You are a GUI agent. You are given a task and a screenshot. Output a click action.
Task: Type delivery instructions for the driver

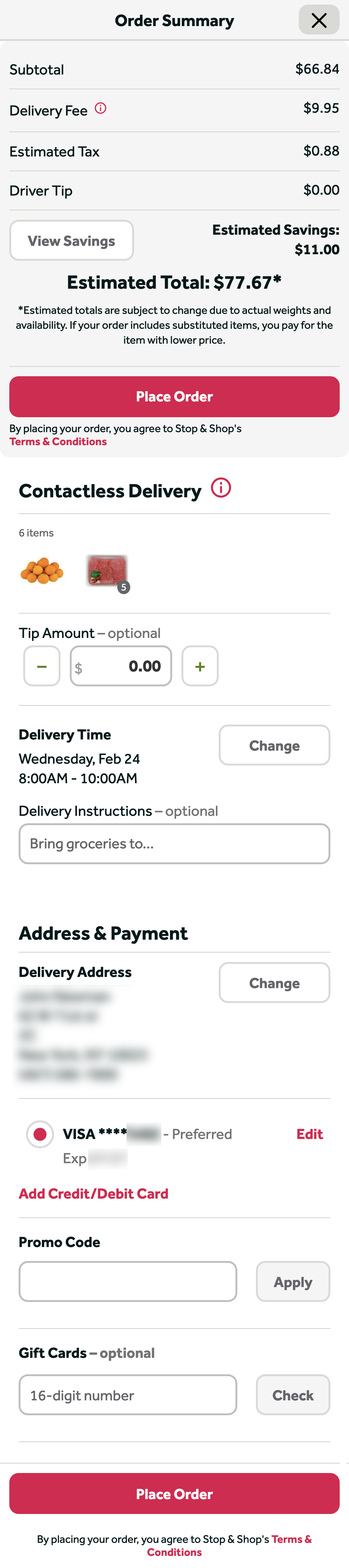click(x=174, y=844)
